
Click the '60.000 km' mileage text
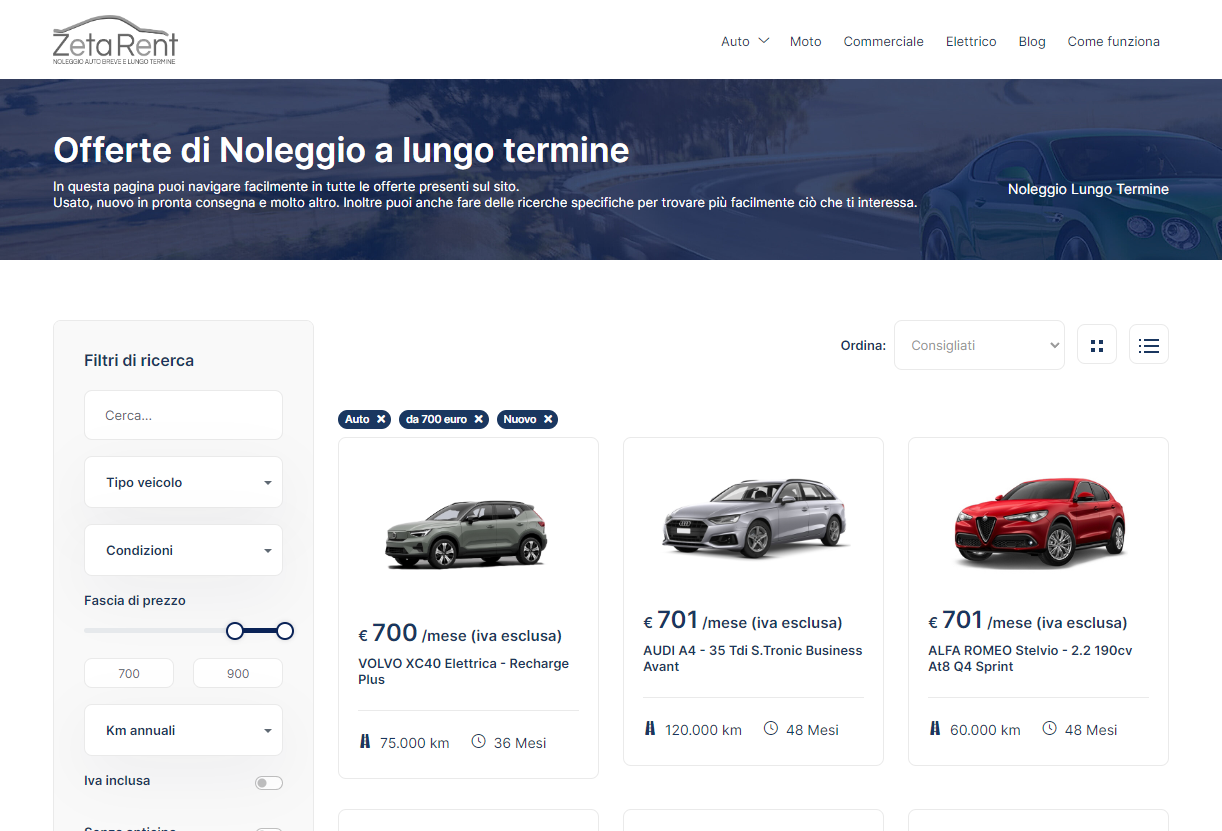(985, 730)
